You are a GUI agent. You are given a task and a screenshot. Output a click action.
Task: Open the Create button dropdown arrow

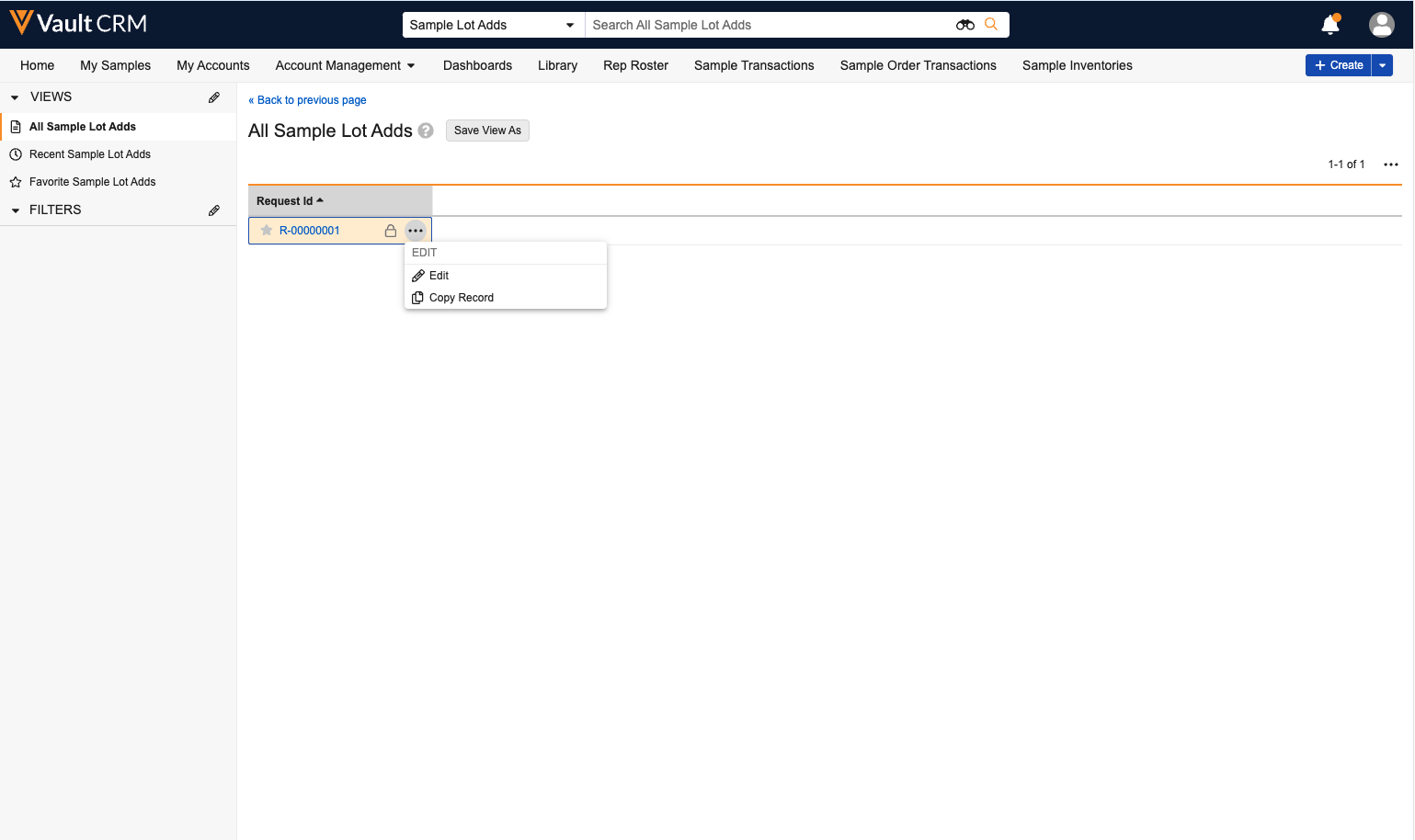pos(1382,65)
